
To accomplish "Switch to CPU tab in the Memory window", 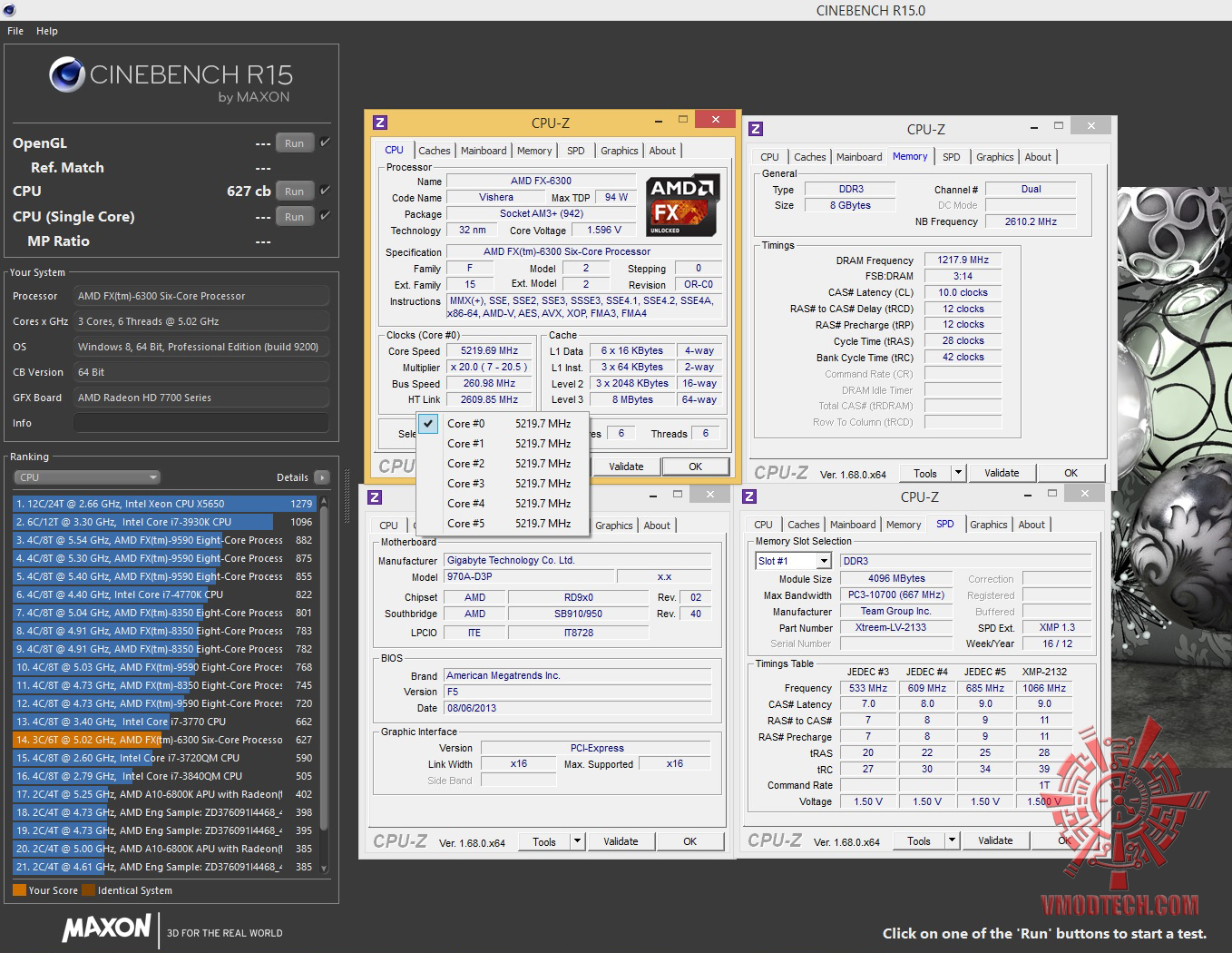I will (769, 157).
